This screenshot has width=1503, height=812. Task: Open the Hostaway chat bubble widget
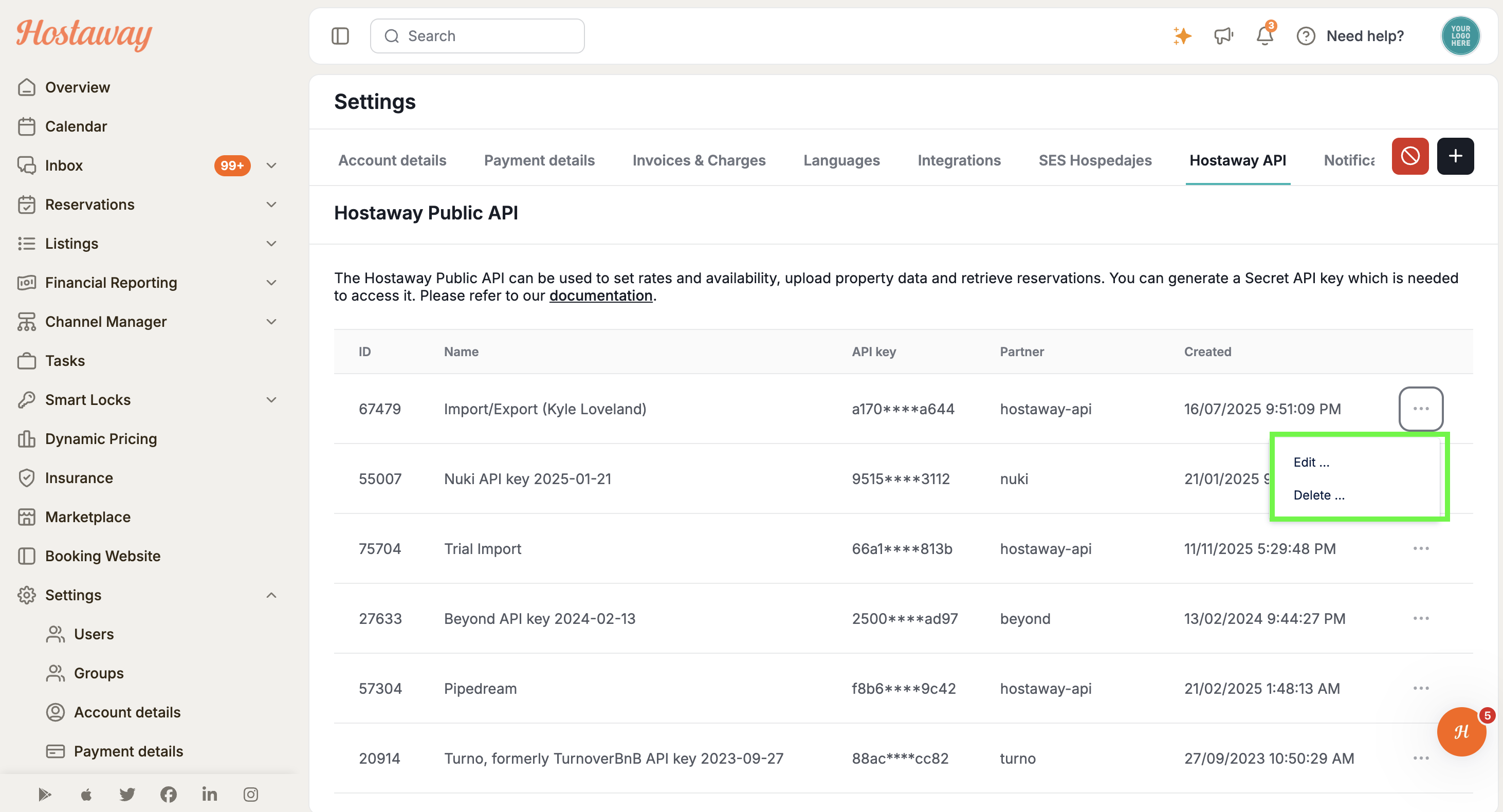(x=1461, y=731)
